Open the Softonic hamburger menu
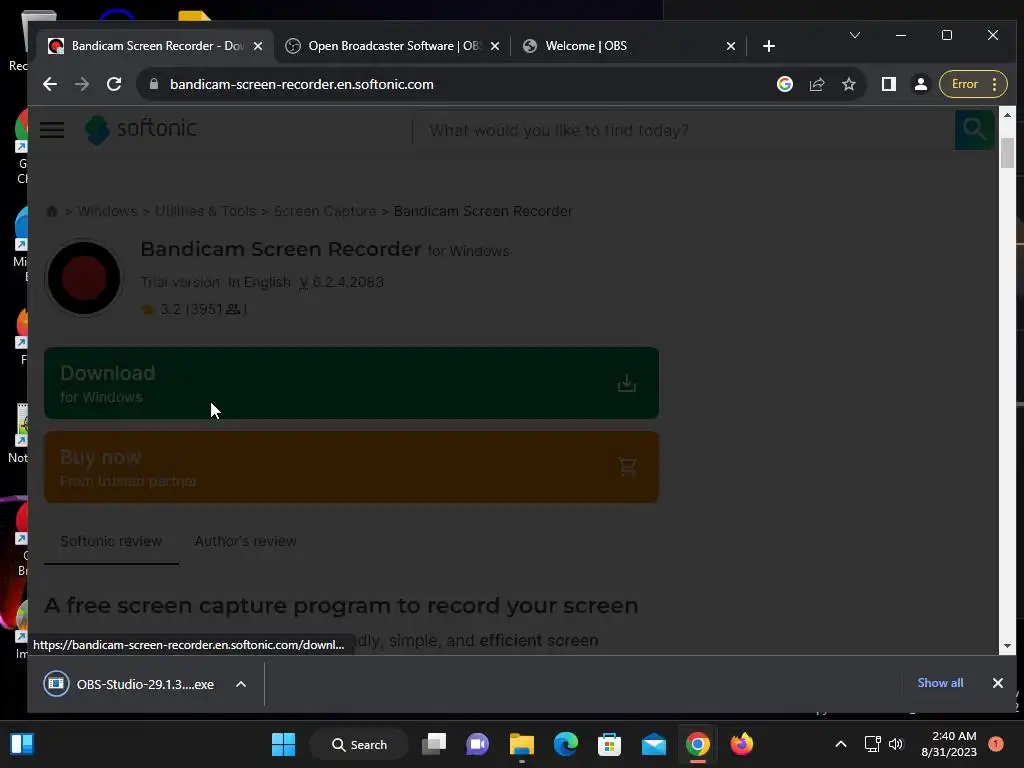This screenshot has height=768, width=1024. [x=52, y=130]
